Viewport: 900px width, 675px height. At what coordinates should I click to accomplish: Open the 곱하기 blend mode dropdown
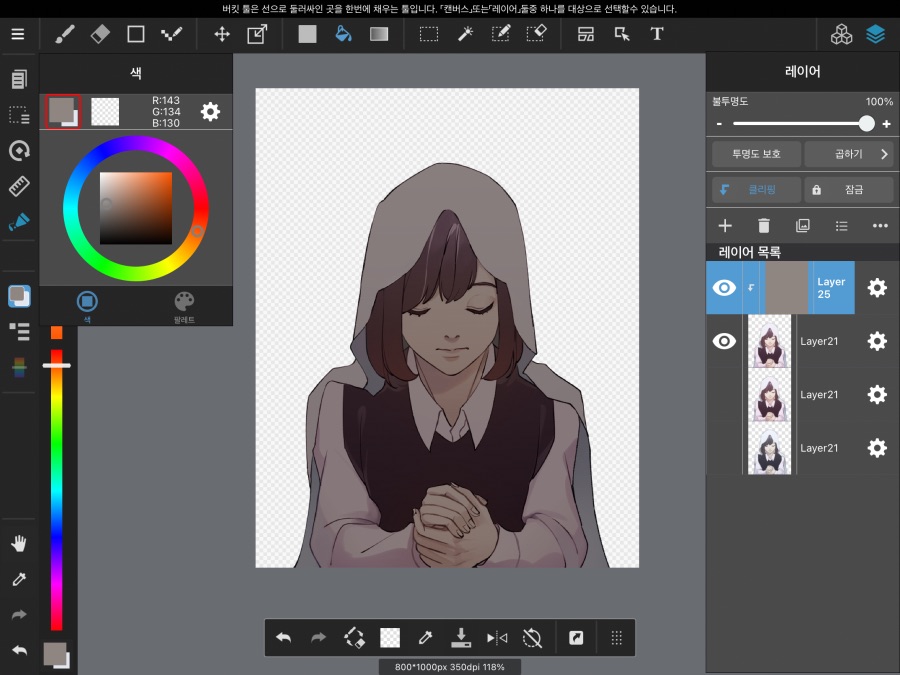pos(849,154)
